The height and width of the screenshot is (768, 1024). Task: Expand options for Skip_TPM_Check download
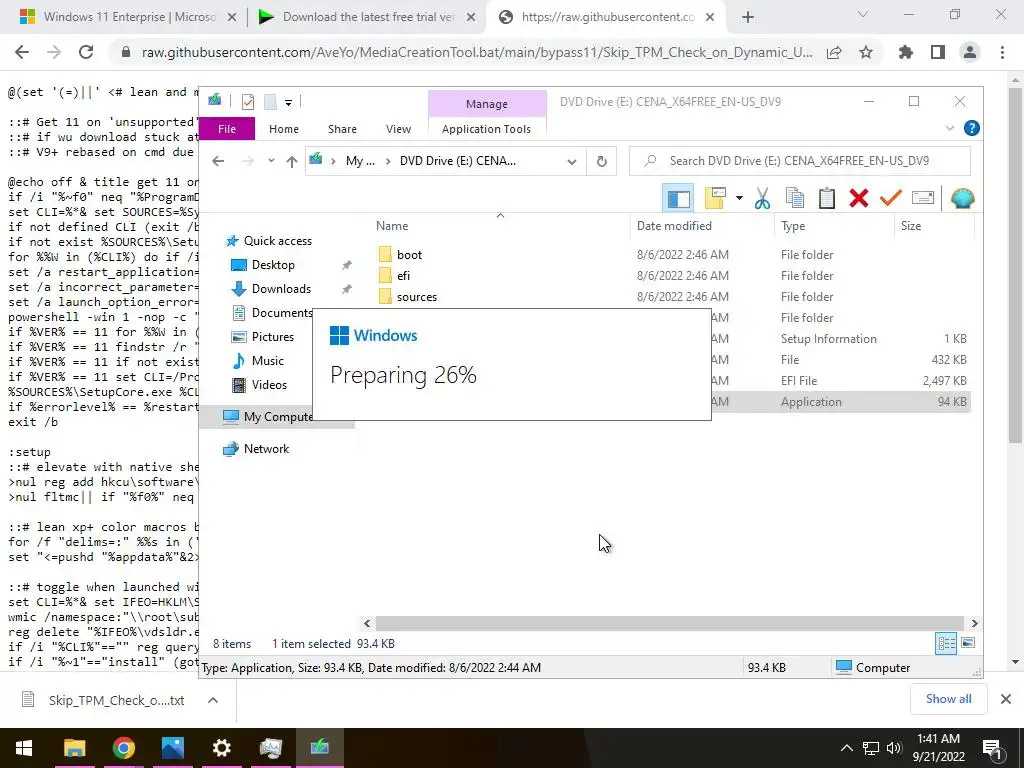pos(212,700)
